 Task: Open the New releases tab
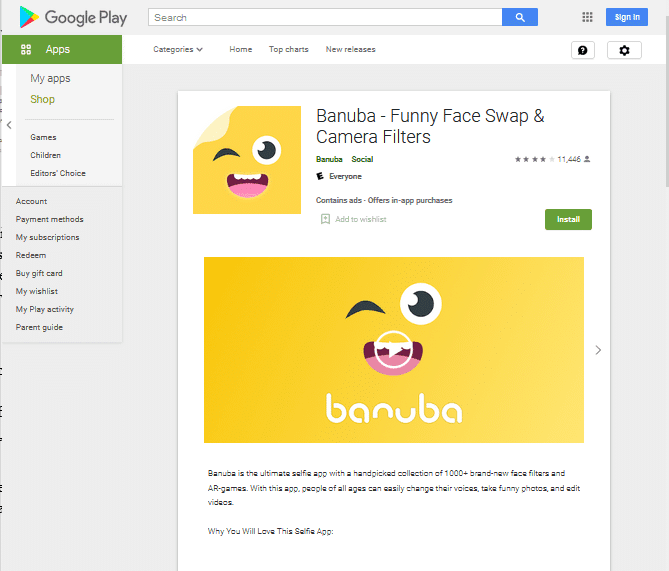pyautogui.click(x=350, y=50)
